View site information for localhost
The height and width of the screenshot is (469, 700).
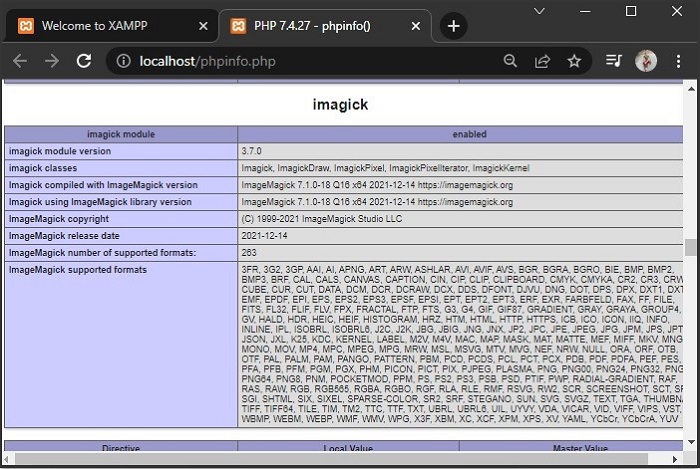click(x=123, y=61)
